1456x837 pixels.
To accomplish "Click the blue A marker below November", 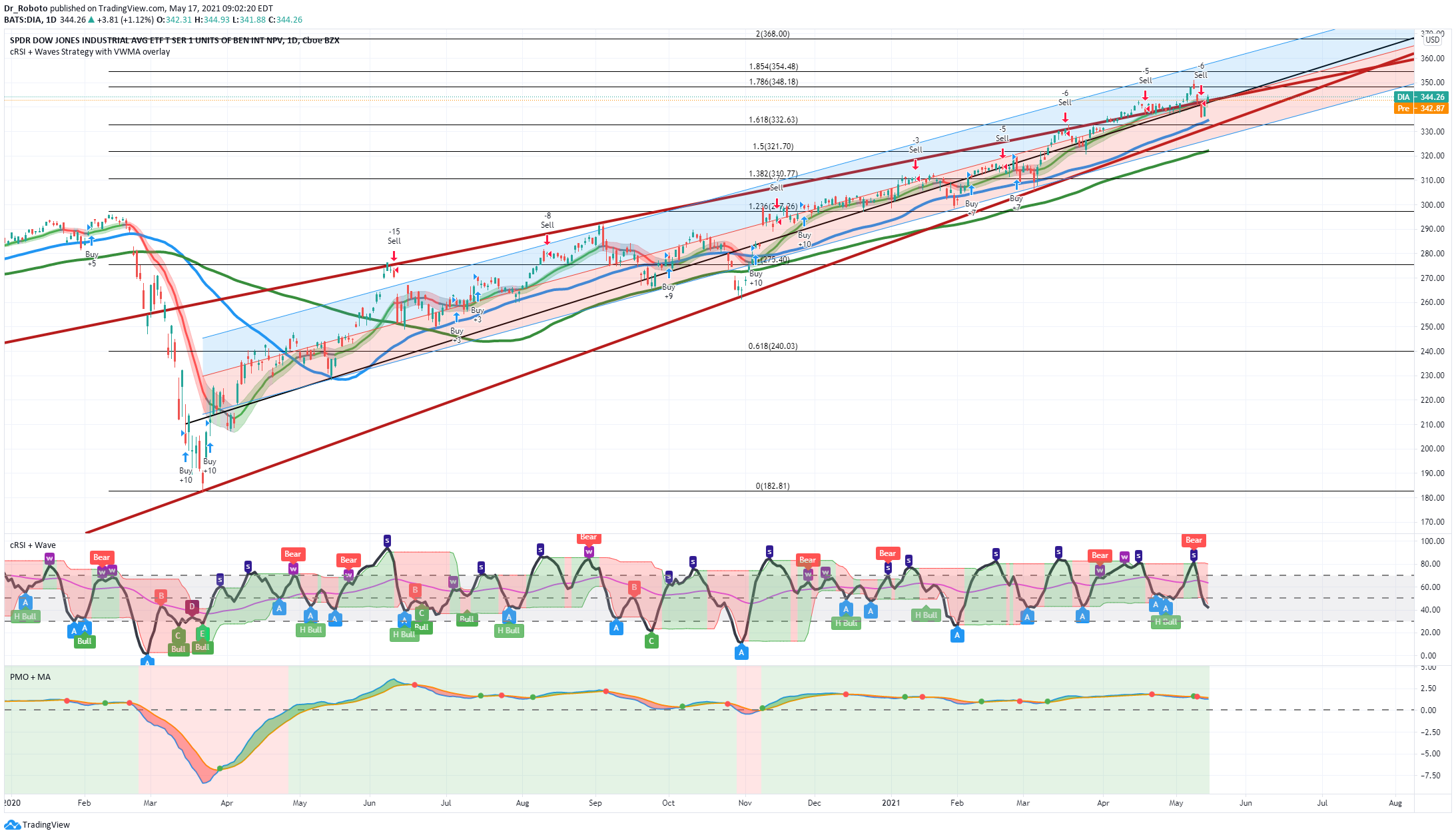I will (x=741, y=653).
